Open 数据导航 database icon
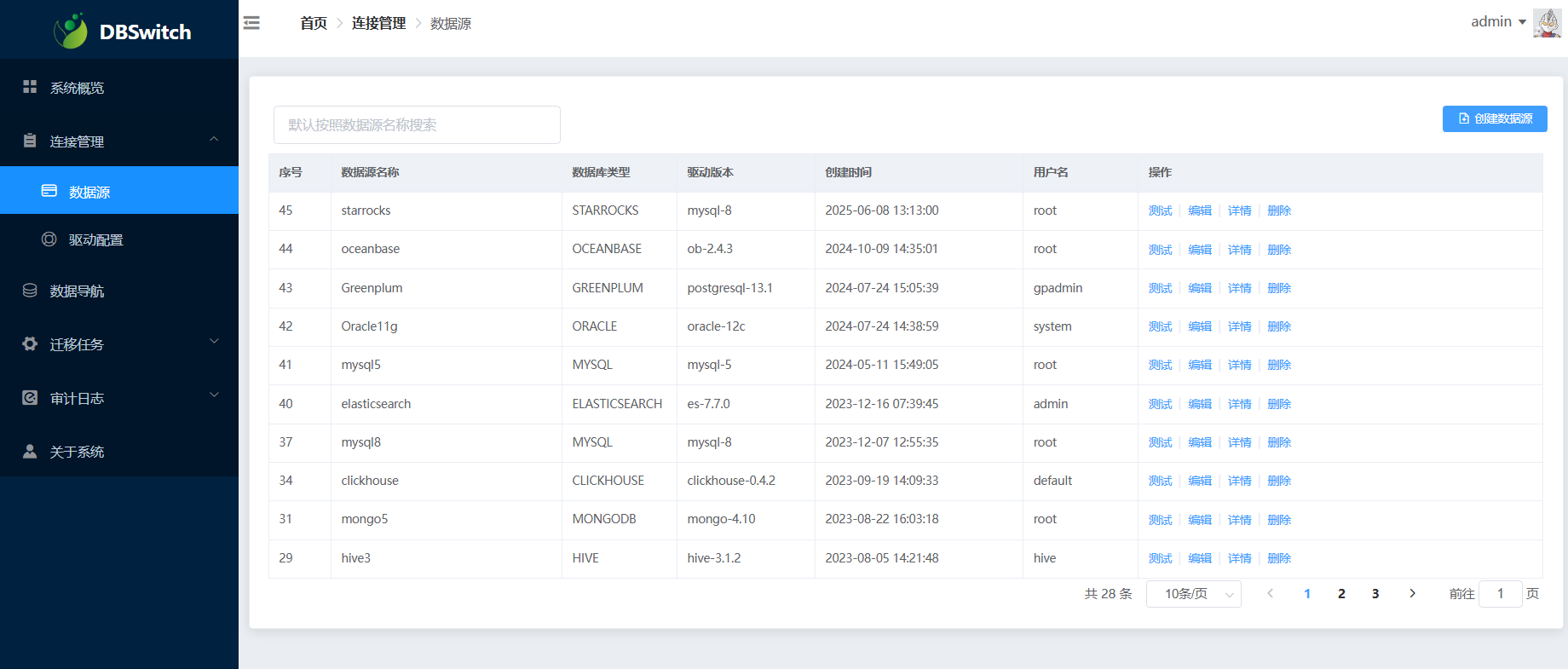1568x669 pixels. (30, 291)
